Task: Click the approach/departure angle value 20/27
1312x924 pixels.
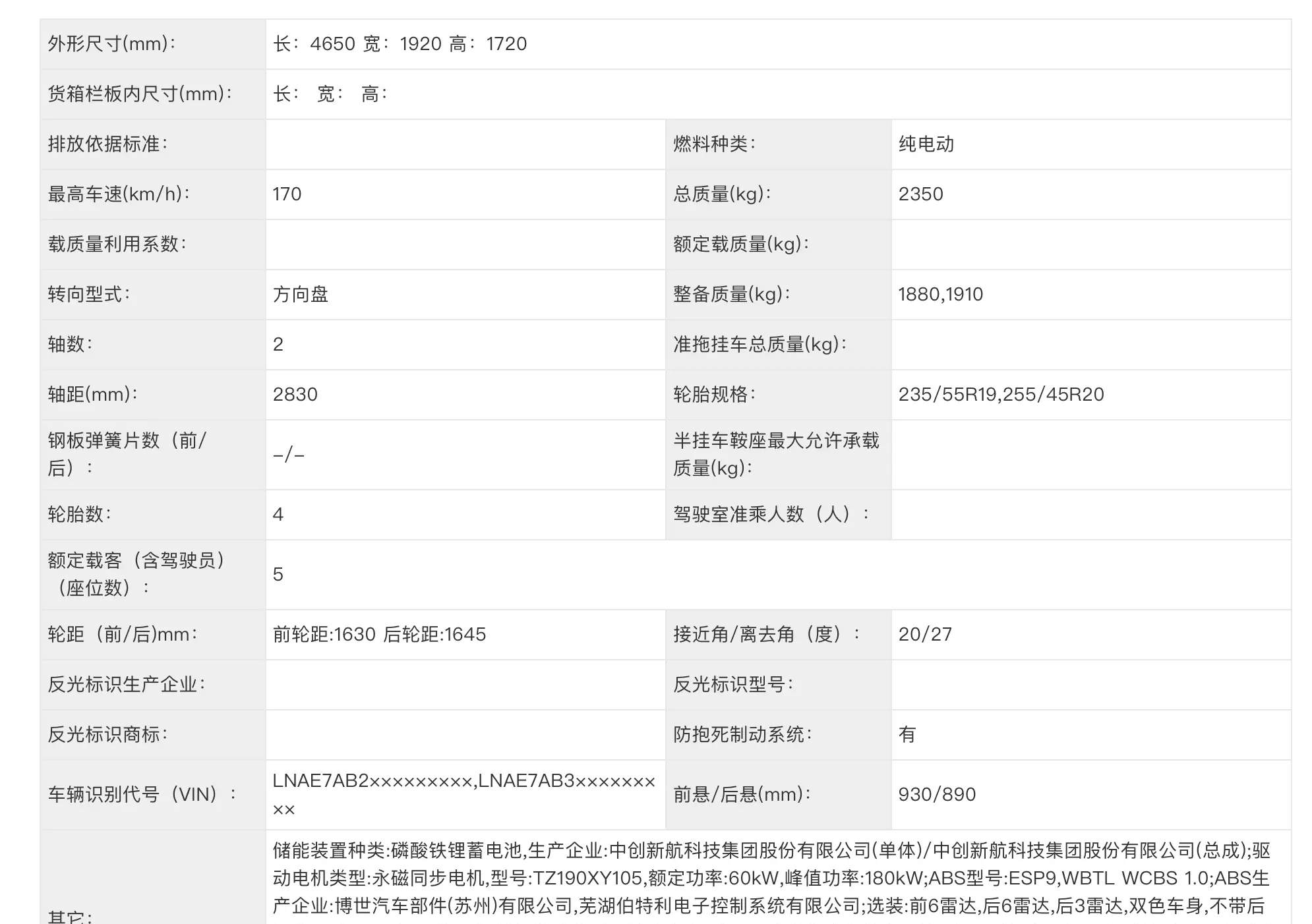Action: pyautogui.click(x=925, y=635)
